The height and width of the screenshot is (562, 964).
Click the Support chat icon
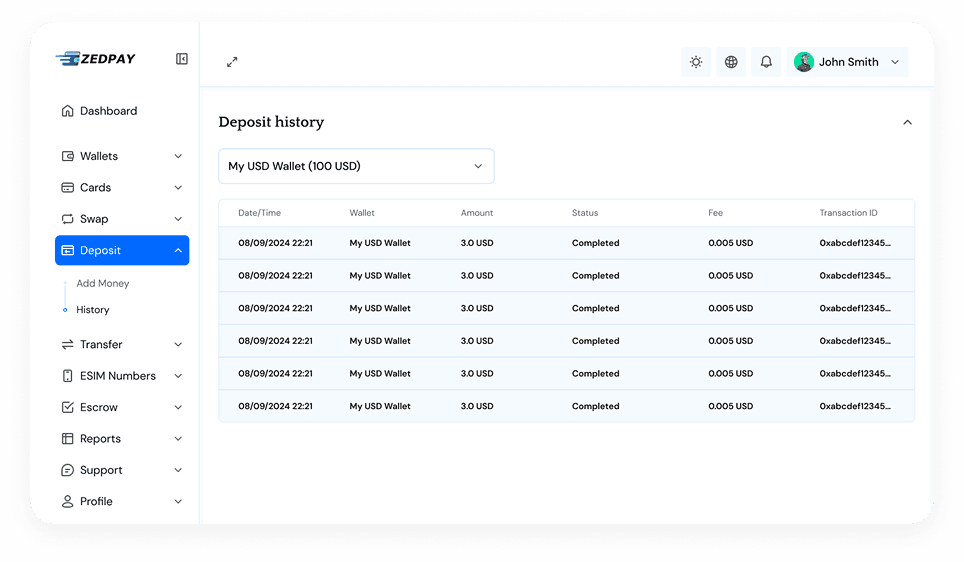point(68,470)
